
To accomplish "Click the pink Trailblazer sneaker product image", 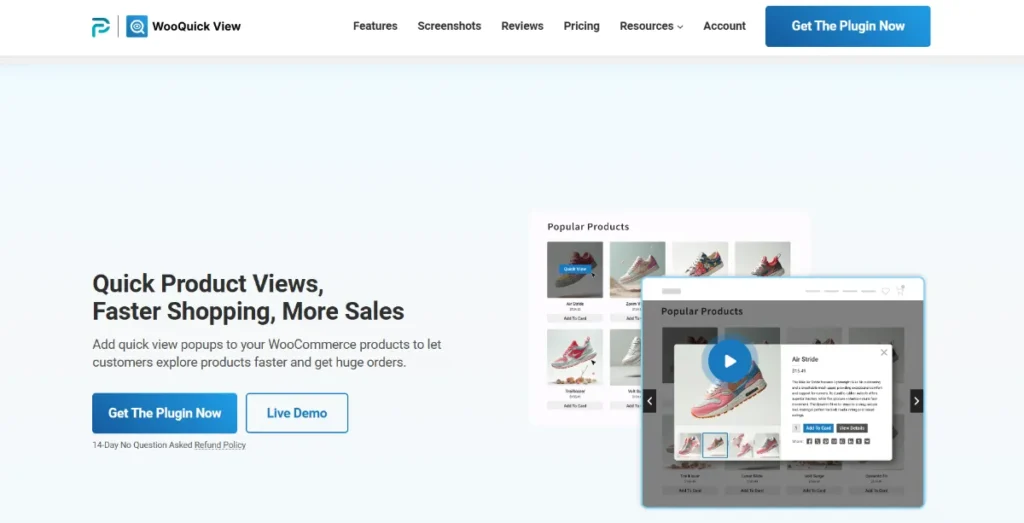I will tap(575, 357).
